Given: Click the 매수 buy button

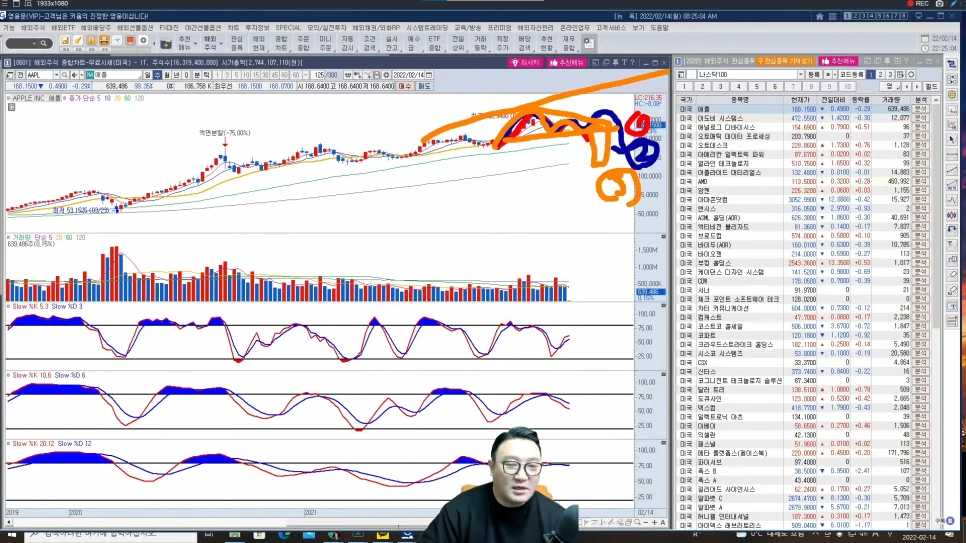Looking at the screenshot, I should pyautogui.click(x=404, y=86).
